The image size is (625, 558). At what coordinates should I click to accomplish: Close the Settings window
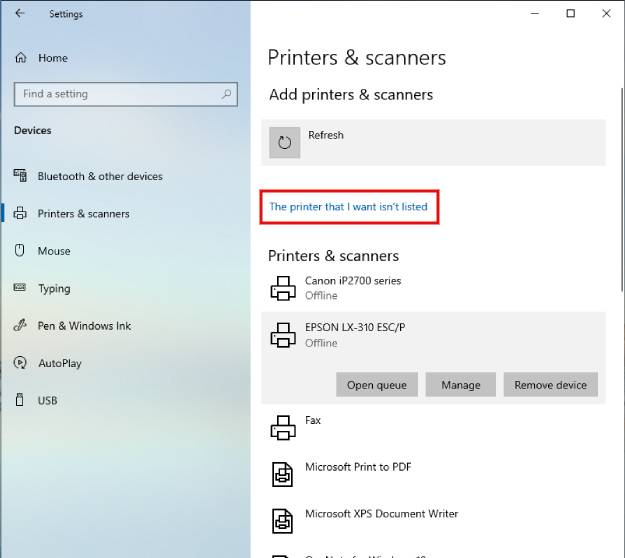click(x=606, y=14)
